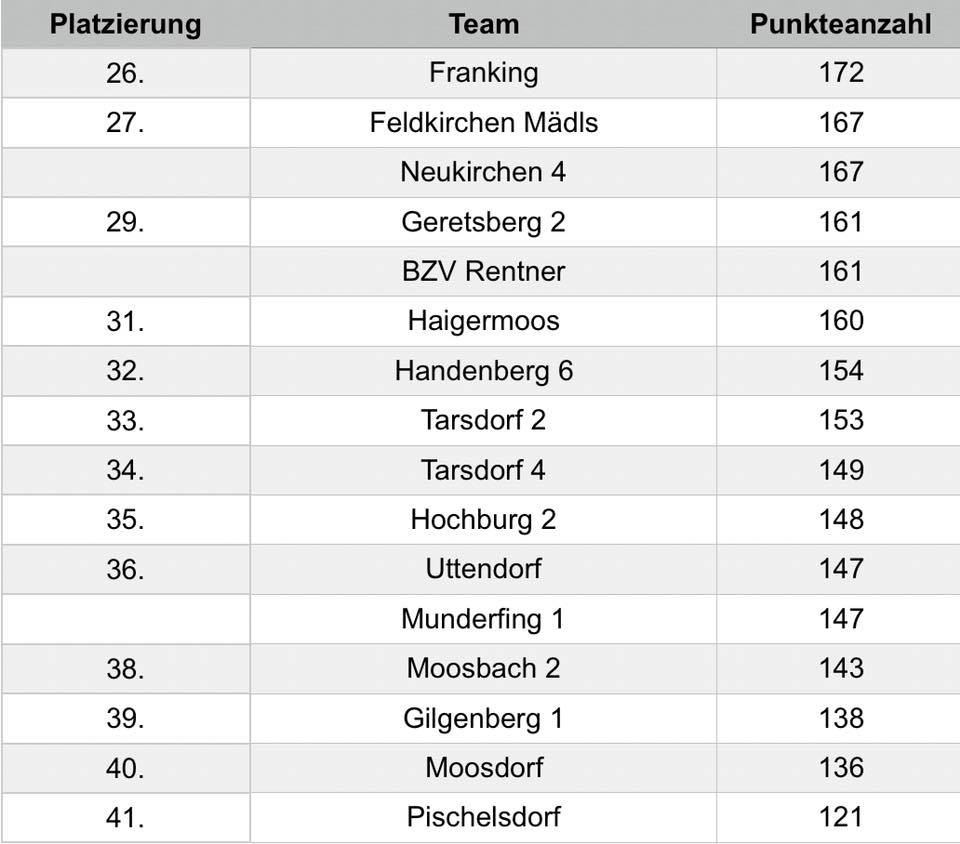
Task: Click the Moosbach 2 team cell
Action: (484, 668)
